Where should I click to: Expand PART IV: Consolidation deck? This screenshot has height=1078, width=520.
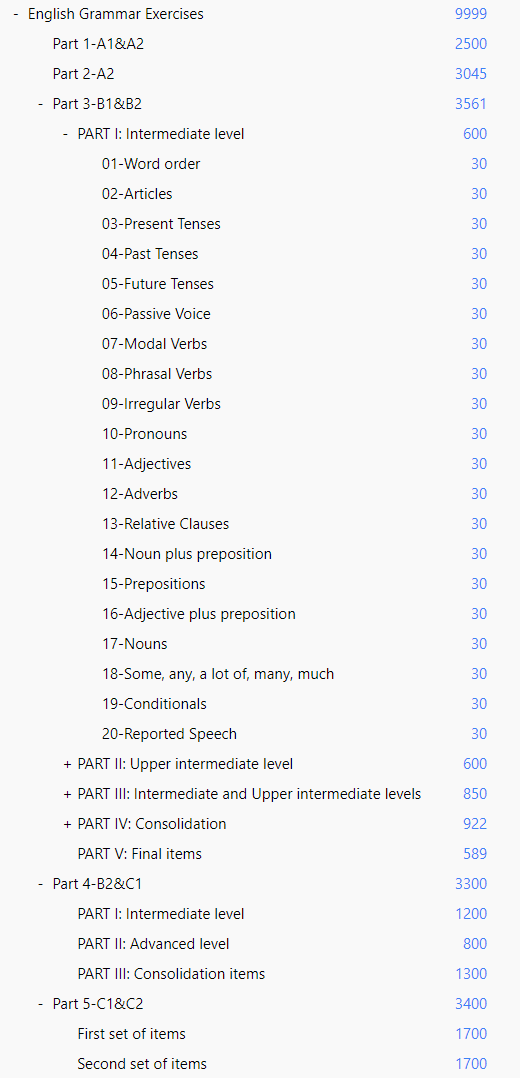pyautogui.click(x=67, y=824)
